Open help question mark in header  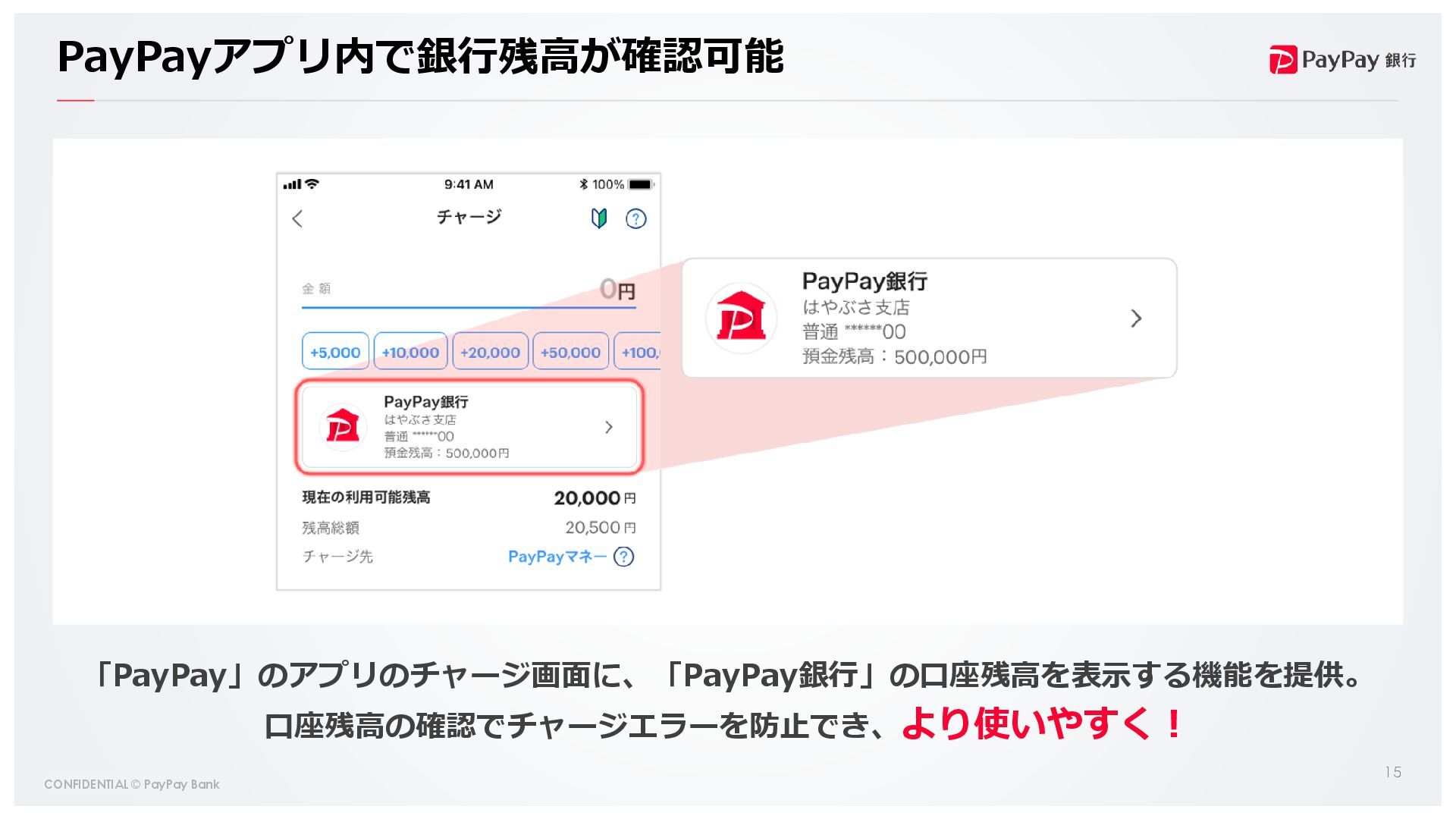pos(635,219)
